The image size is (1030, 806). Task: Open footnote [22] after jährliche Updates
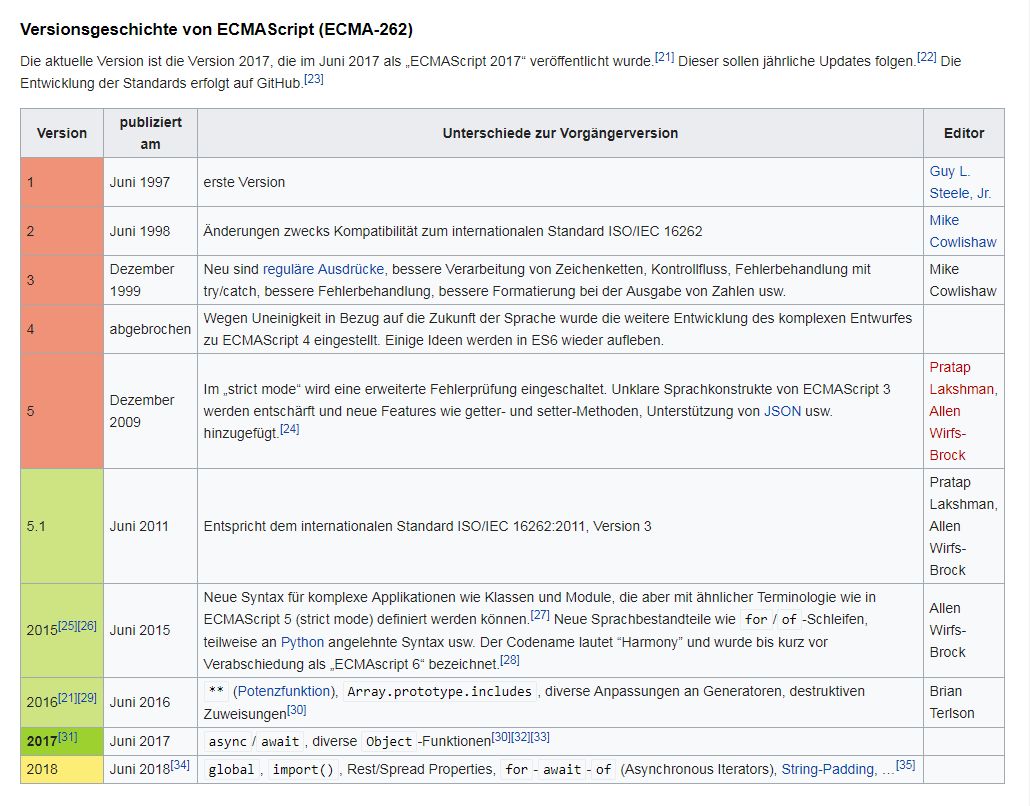click(926, 58)
